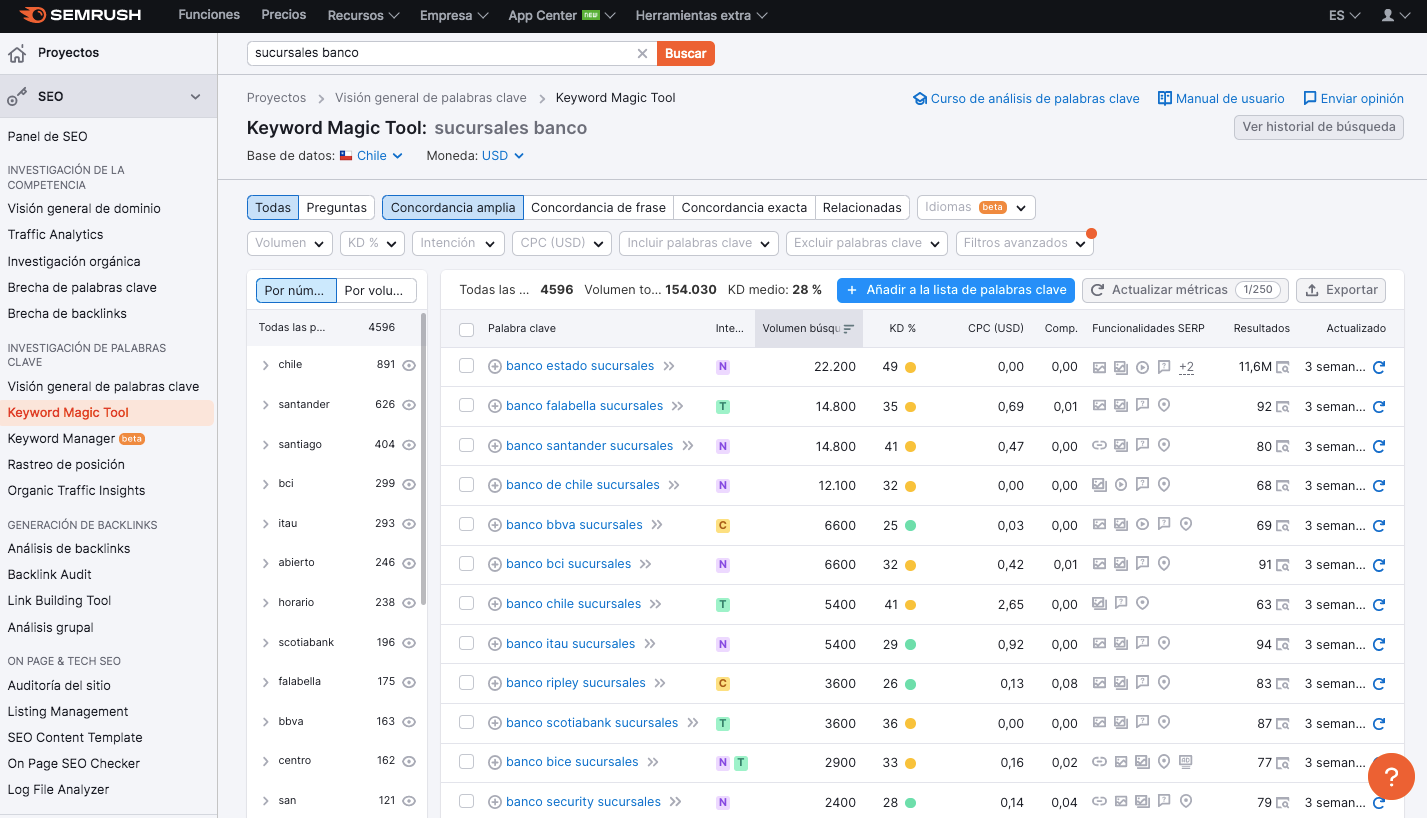This screenshot has height=818, width=1427.
Task: Click sort icon in Volumen búsqueda column
Action: pos(849,328)
